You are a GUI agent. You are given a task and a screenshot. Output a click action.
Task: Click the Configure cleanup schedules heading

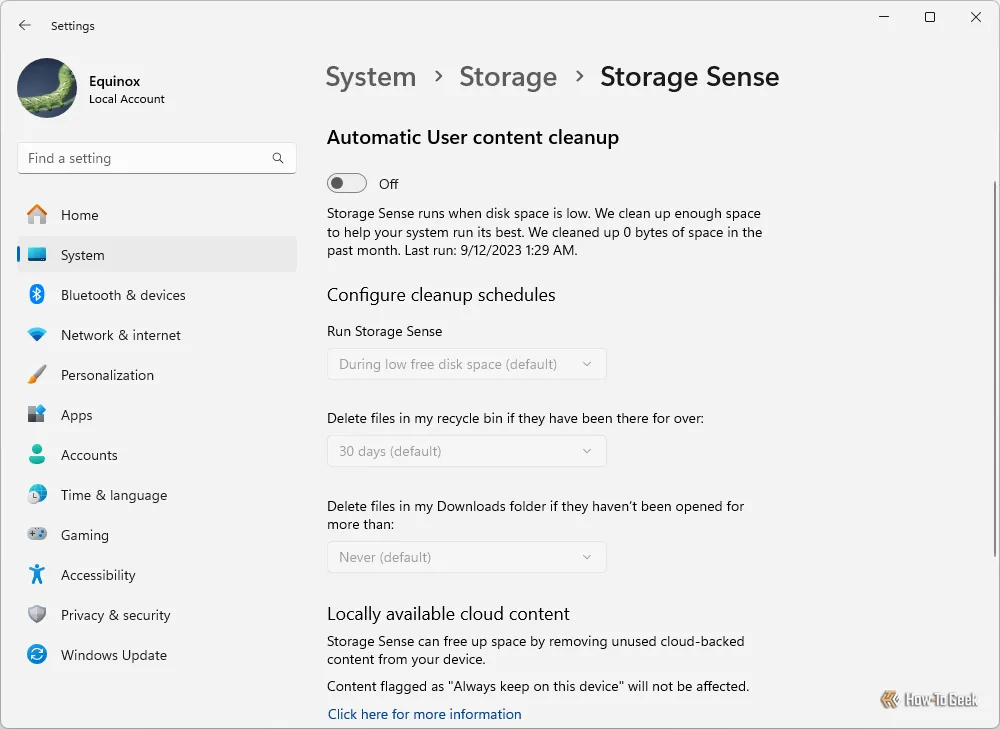(x=441, y=295)
